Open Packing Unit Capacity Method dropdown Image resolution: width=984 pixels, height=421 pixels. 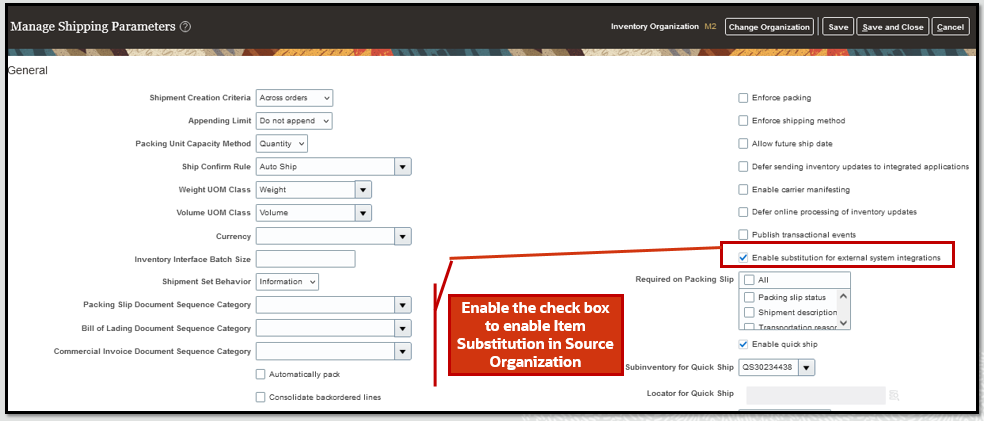[282, 144]
